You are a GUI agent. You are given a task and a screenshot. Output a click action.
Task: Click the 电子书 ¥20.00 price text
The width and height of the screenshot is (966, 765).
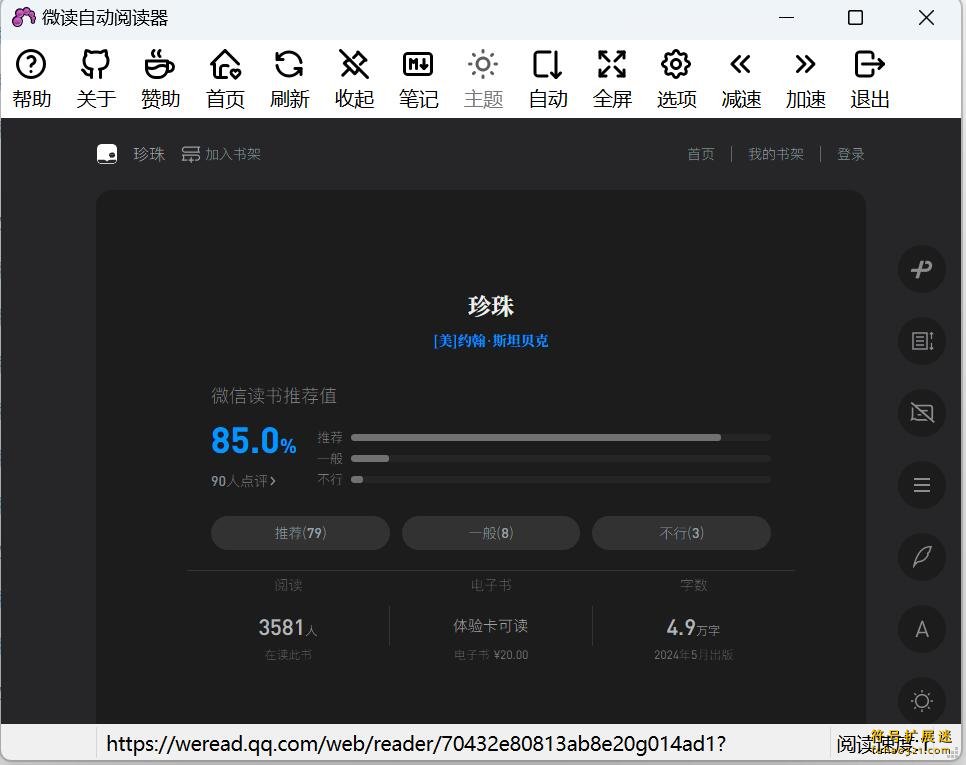pos(490,655)
